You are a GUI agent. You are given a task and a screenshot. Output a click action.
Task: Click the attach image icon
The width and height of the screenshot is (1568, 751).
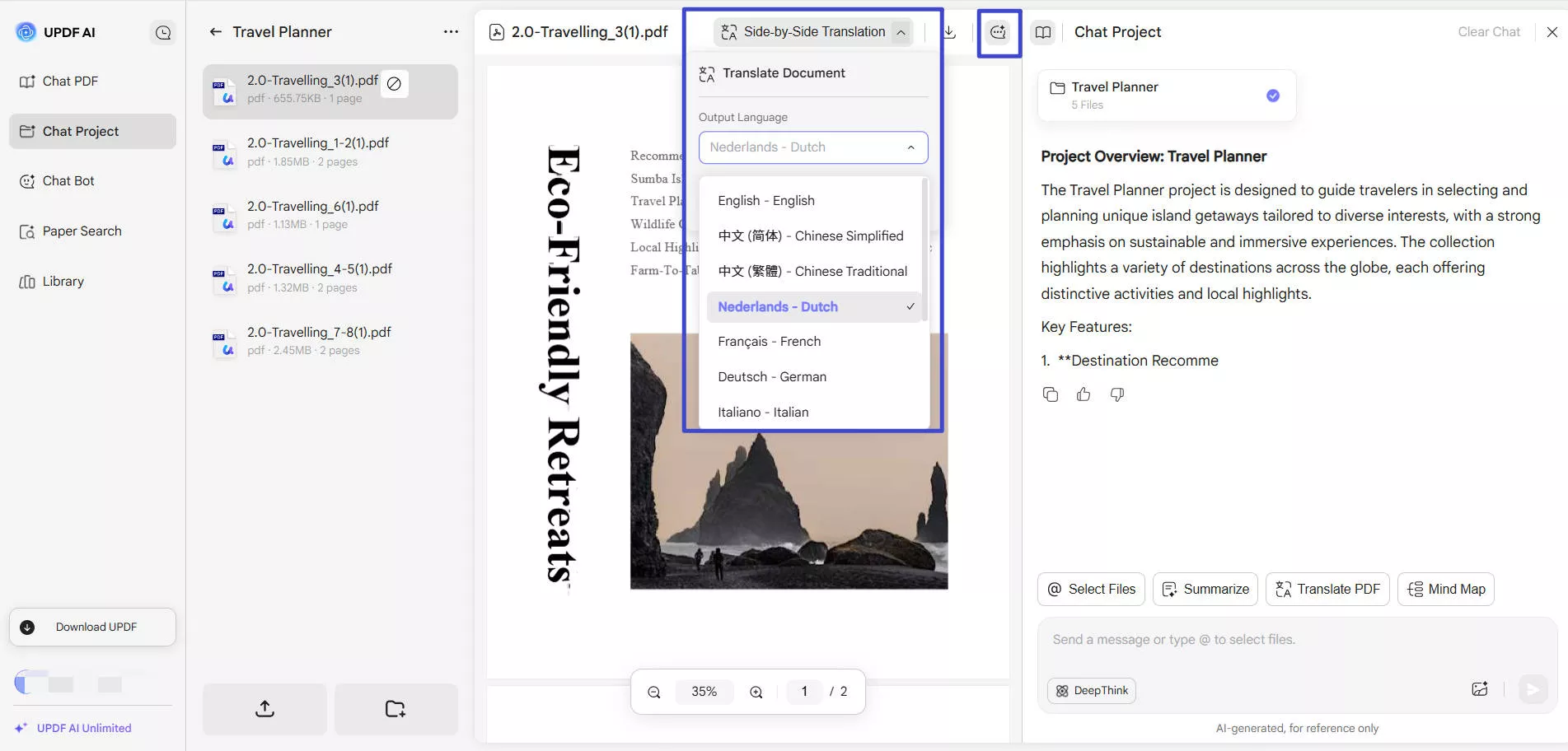click(1480, 689)
